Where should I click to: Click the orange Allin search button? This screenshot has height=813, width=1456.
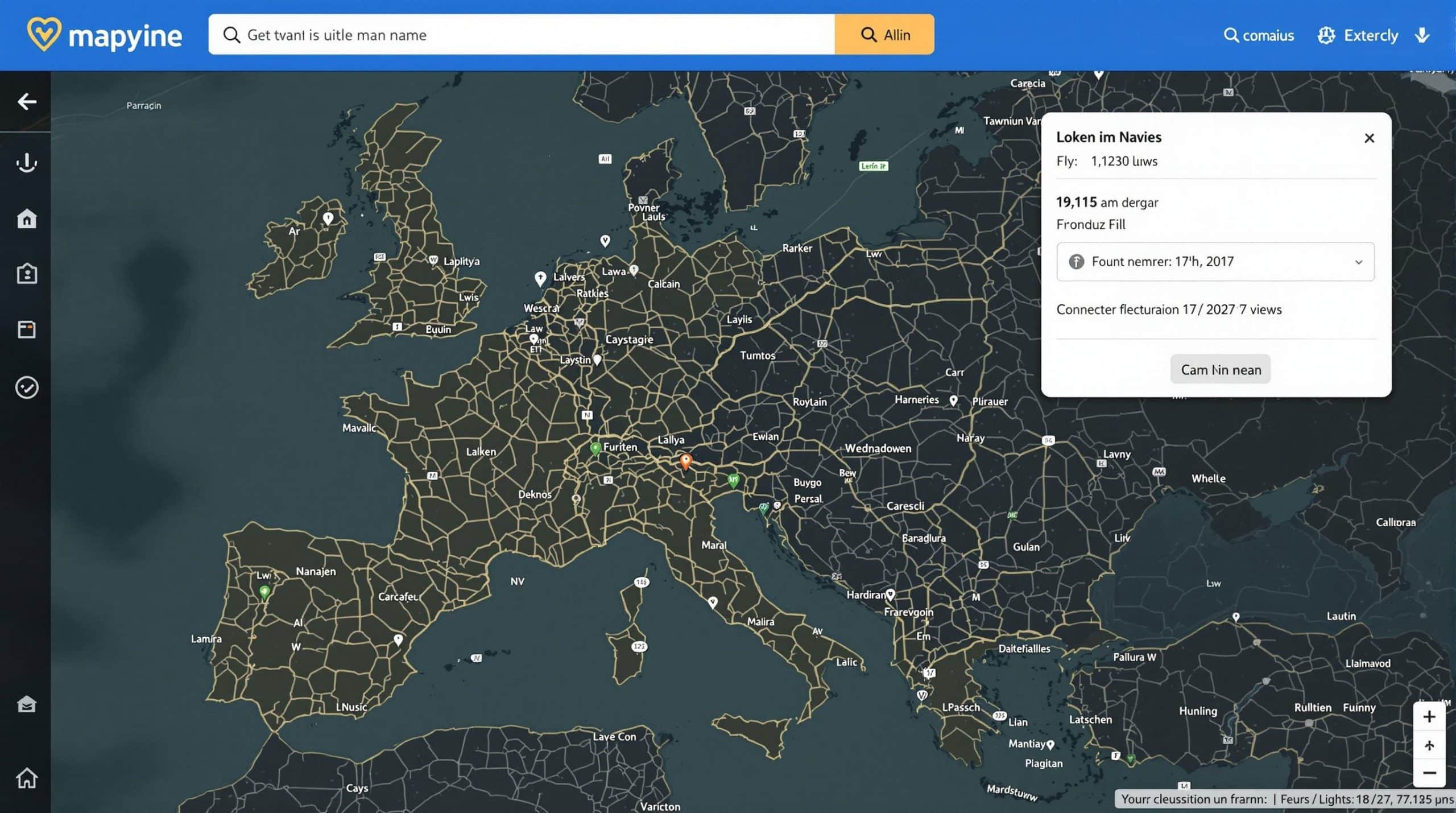tap(884, 35)
